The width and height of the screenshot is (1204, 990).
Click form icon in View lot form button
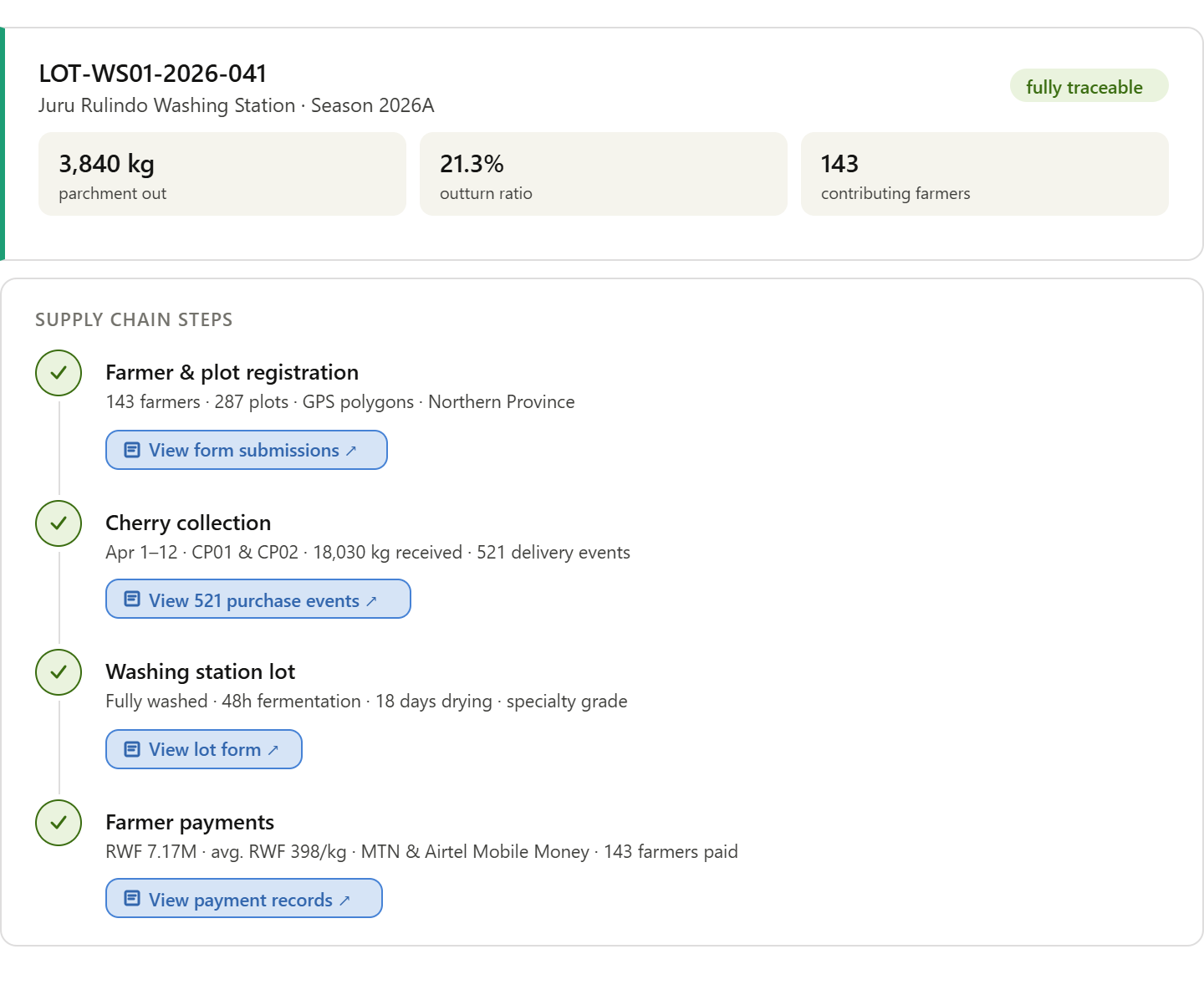coord(132,749)
